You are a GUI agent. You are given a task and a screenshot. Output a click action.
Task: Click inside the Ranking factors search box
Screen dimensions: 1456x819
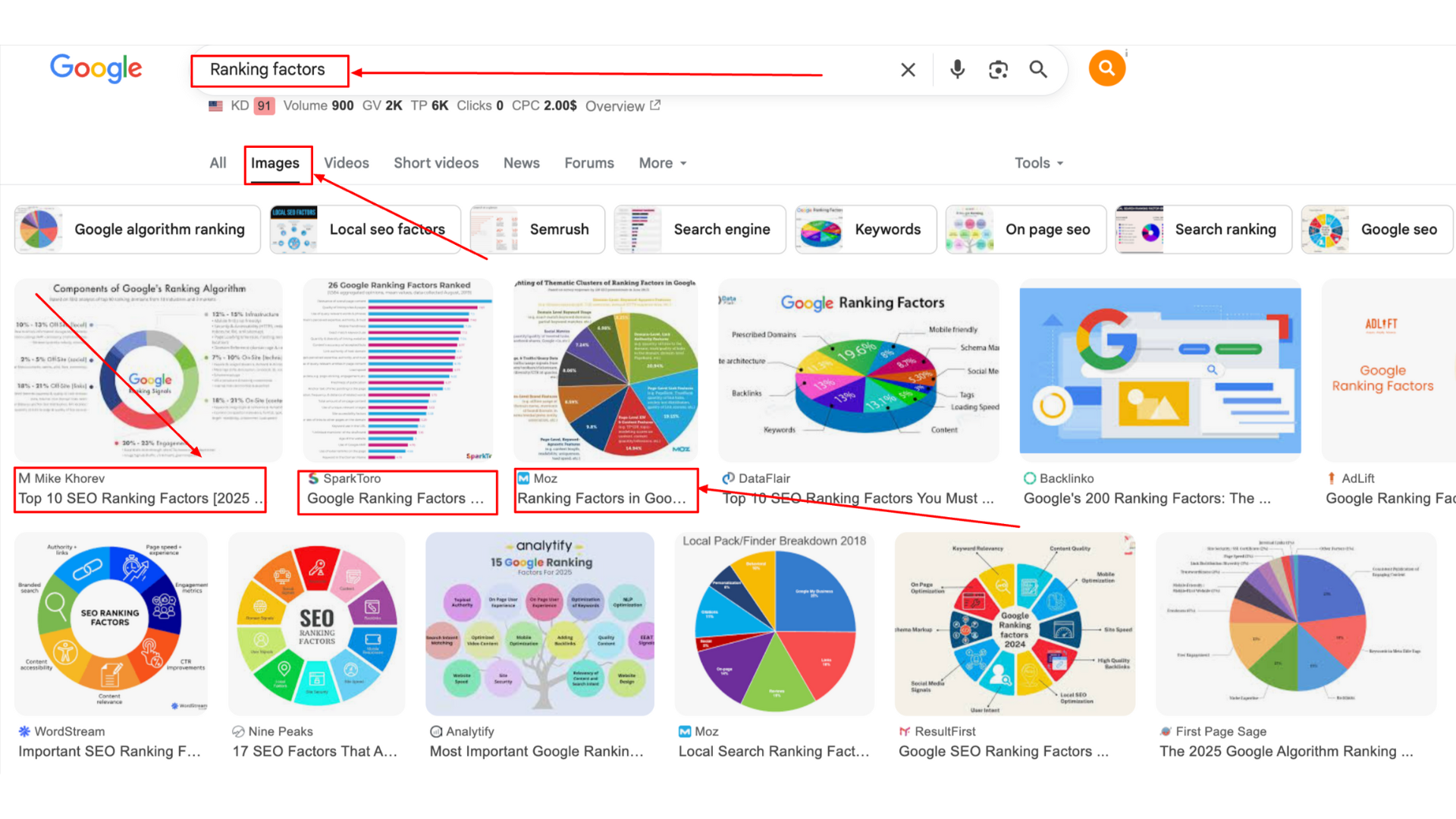(x=269, y=69)
